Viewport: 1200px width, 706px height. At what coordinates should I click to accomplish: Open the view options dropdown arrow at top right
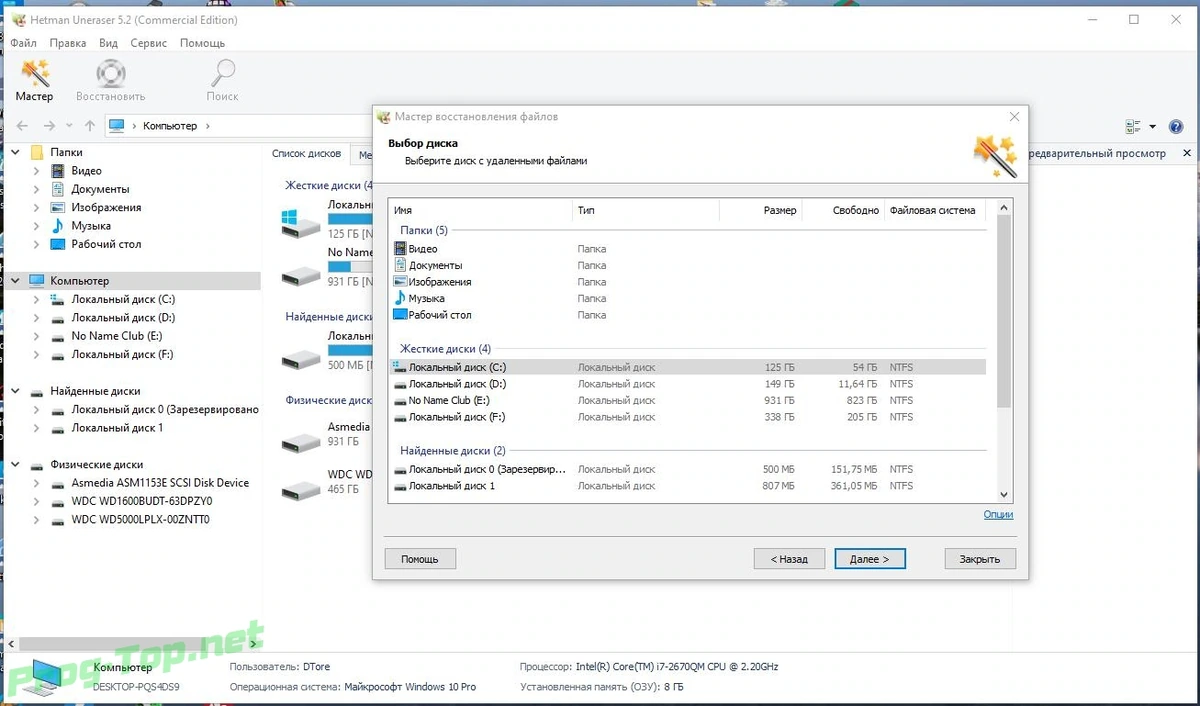pyautogui.click(x=1152, y=127)
